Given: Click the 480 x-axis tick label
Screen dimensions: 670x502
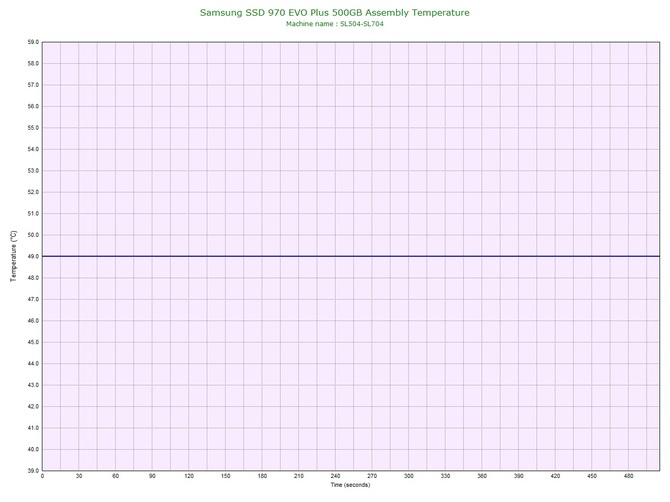Looking at the screenshot, I should [629, 476].
